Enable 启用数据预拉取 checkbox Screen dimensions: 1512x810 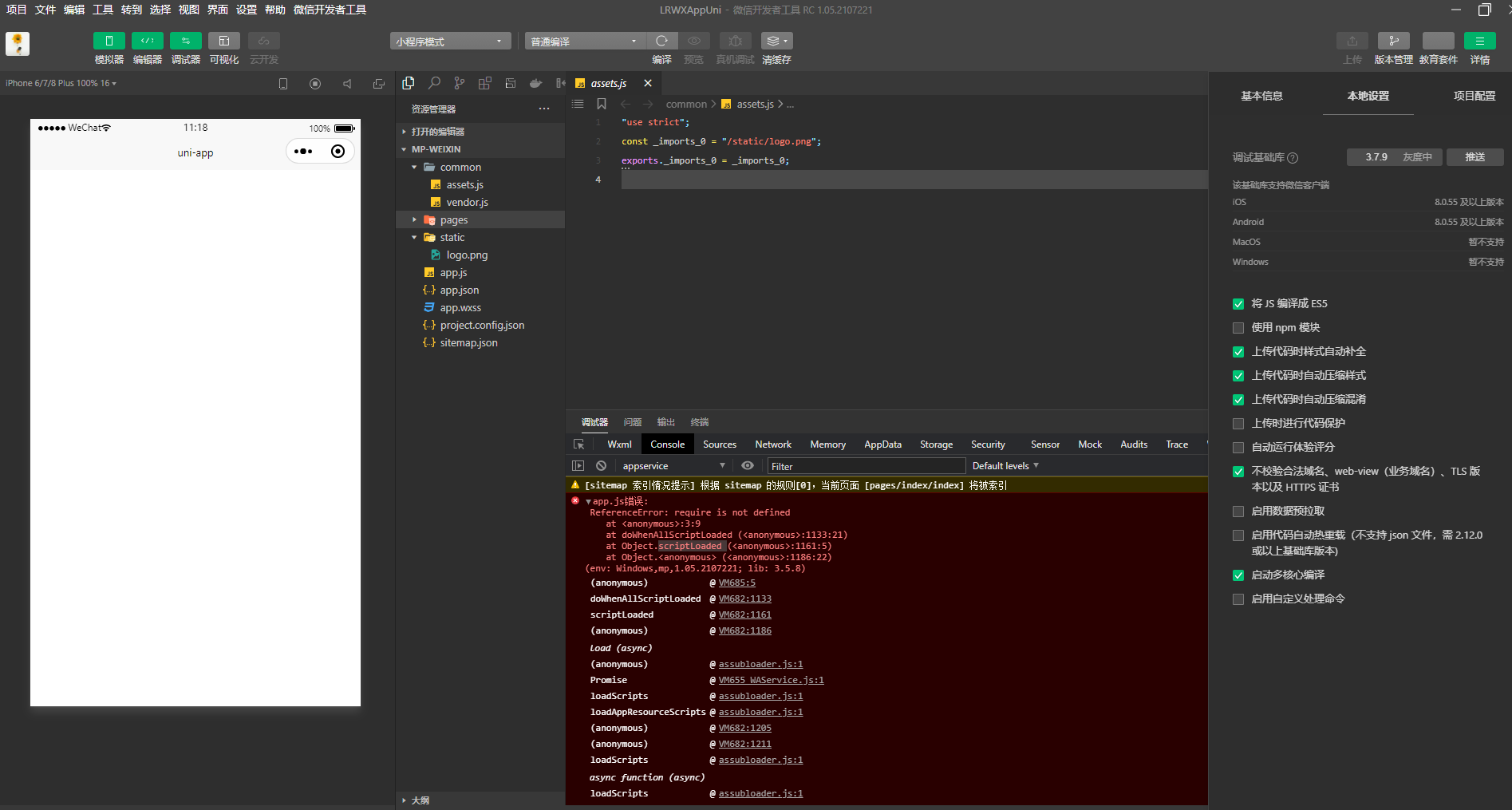click(x=1238, y=512)
